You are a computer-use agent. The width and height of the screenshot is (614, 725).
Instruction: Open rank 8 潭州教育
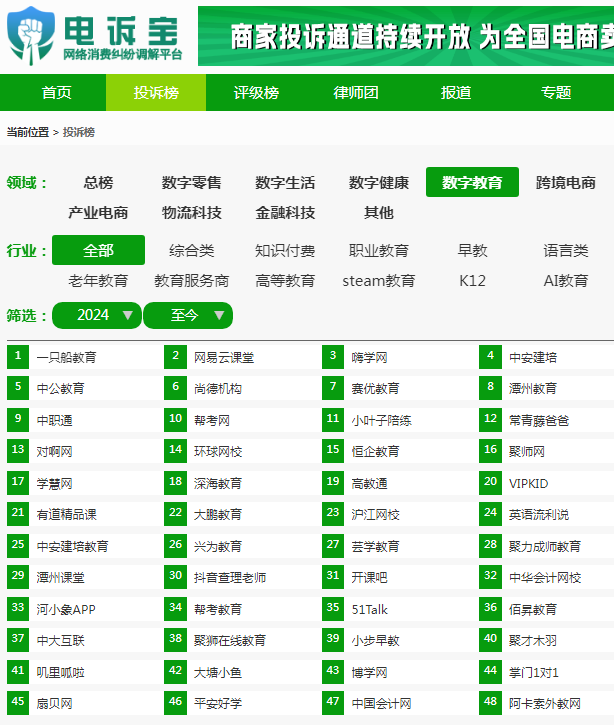[533, 388]
